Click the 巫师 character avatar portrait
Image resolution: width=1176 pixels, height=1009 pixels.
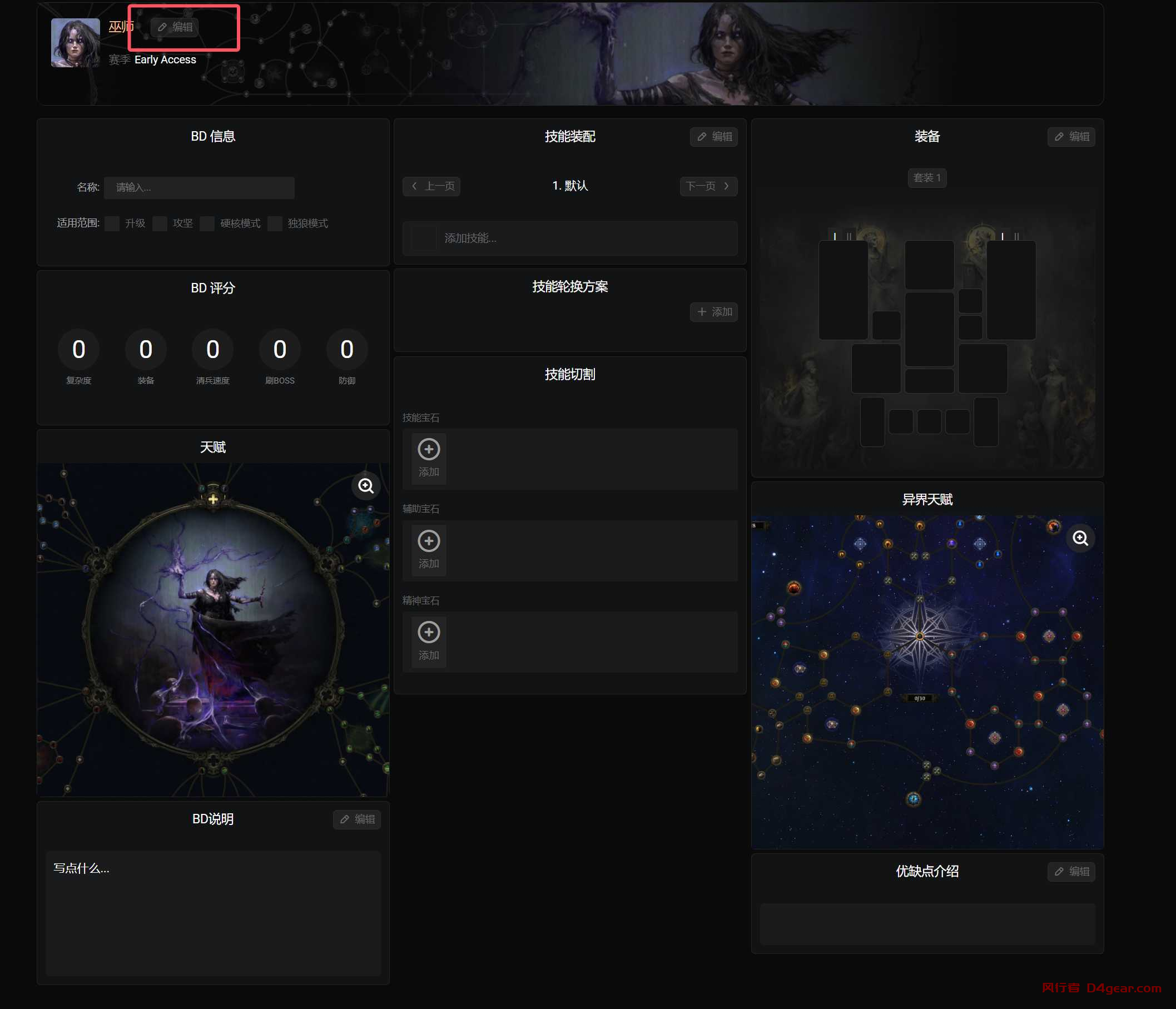pyautogui.click(x=76, y=43)
